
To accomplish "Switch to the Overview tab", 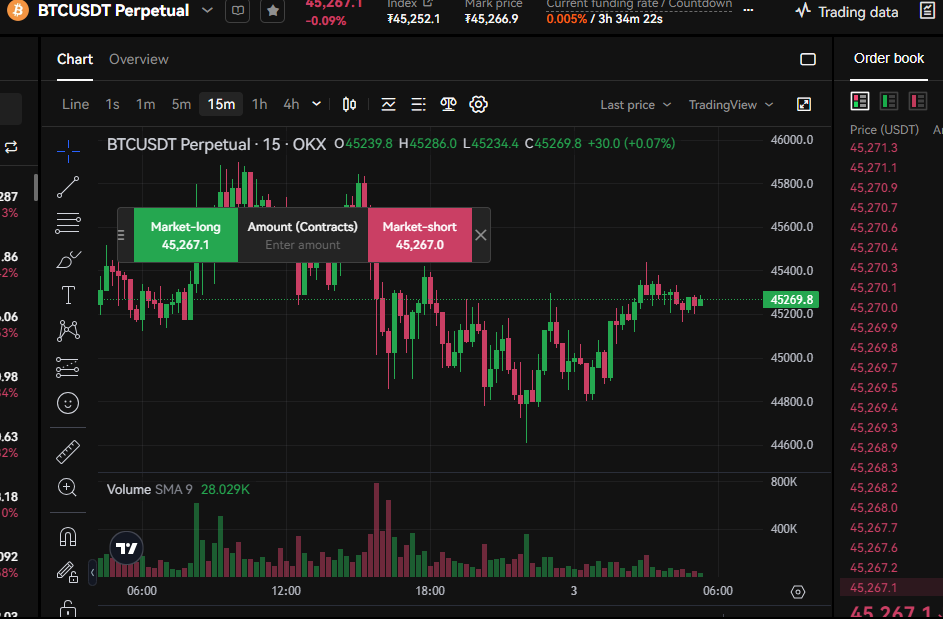I will (x=139, y=59).
